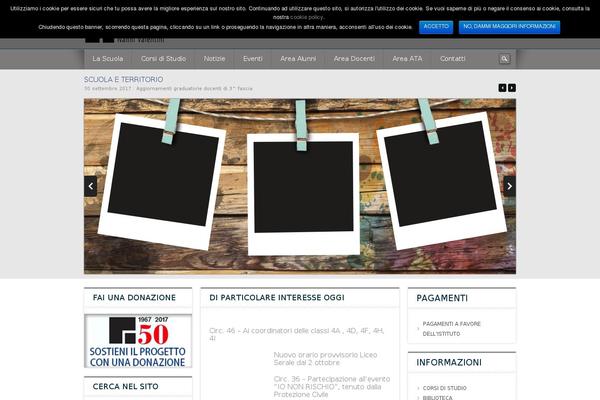Click the polaroid slideshow image
This screenshot has height=400, width=600.
point(300,186)
